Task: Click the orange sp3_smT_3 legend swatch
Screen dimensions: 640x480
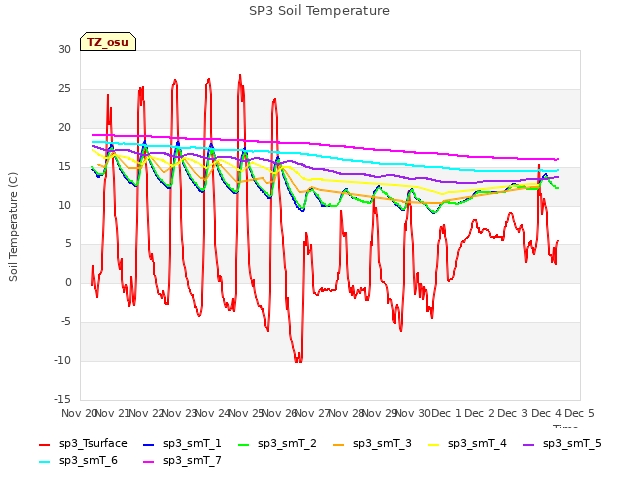Action: coord(339,444)
